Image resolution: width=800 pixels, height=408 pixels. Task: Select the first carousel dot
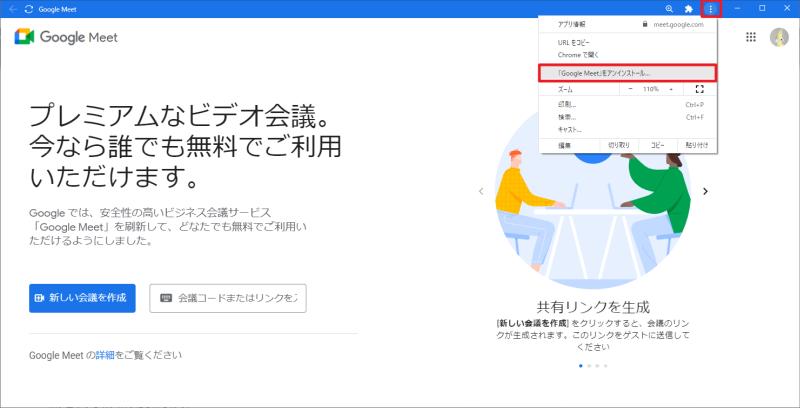point(581,366)
